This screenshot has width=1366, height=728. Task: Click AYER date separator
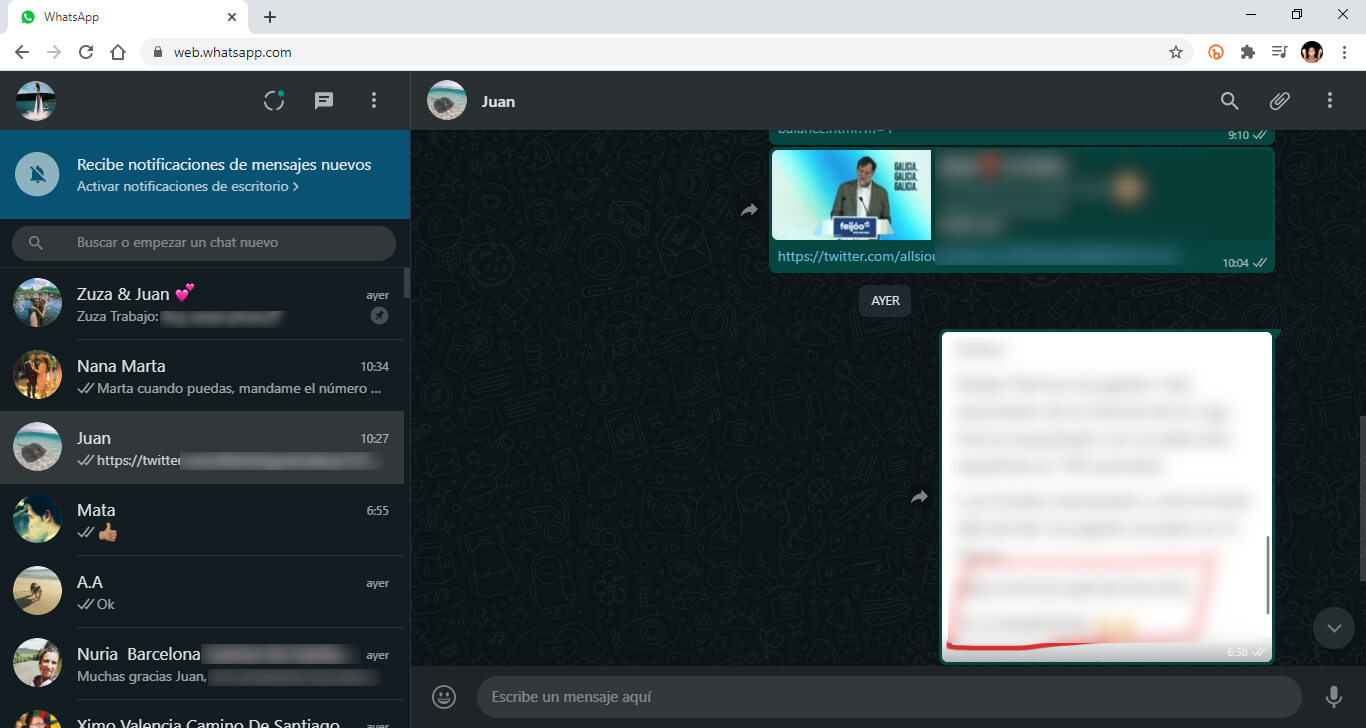(885, 300)
